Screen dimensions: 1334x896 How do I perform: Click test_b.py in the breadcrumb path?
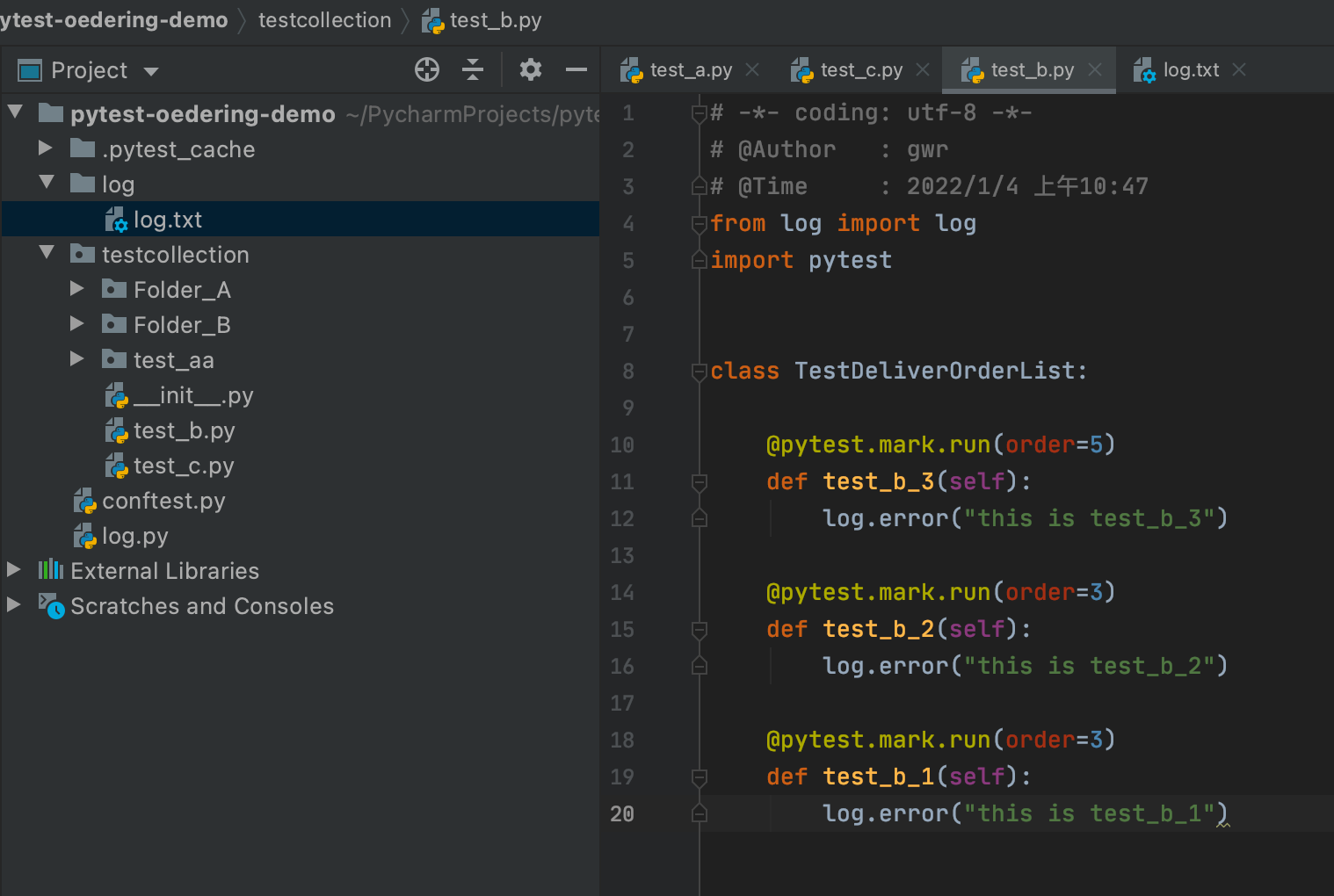click(496, 20)
